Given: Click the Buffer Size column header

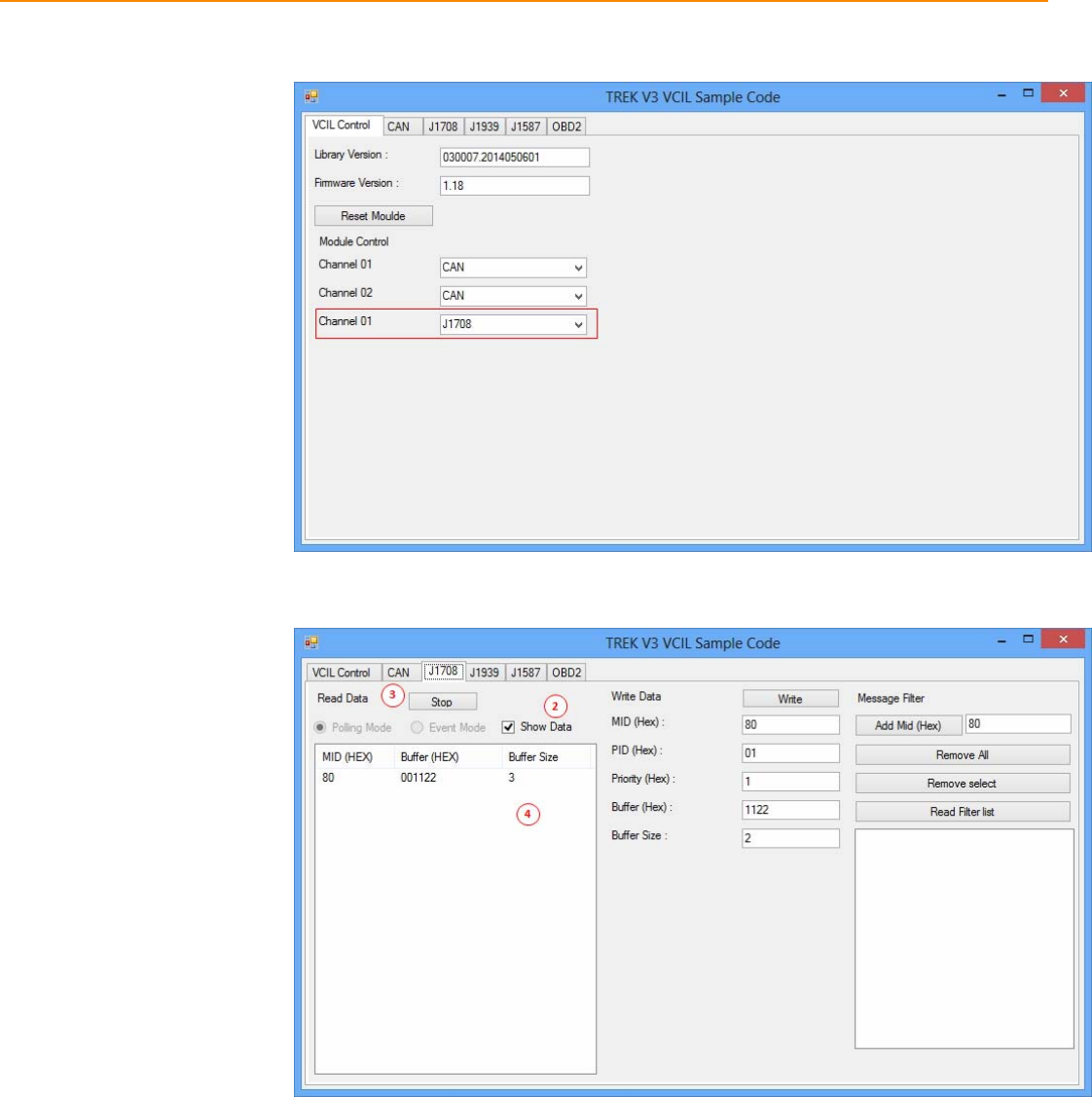Looking at the screenshot, I should (x=547, y=757).
